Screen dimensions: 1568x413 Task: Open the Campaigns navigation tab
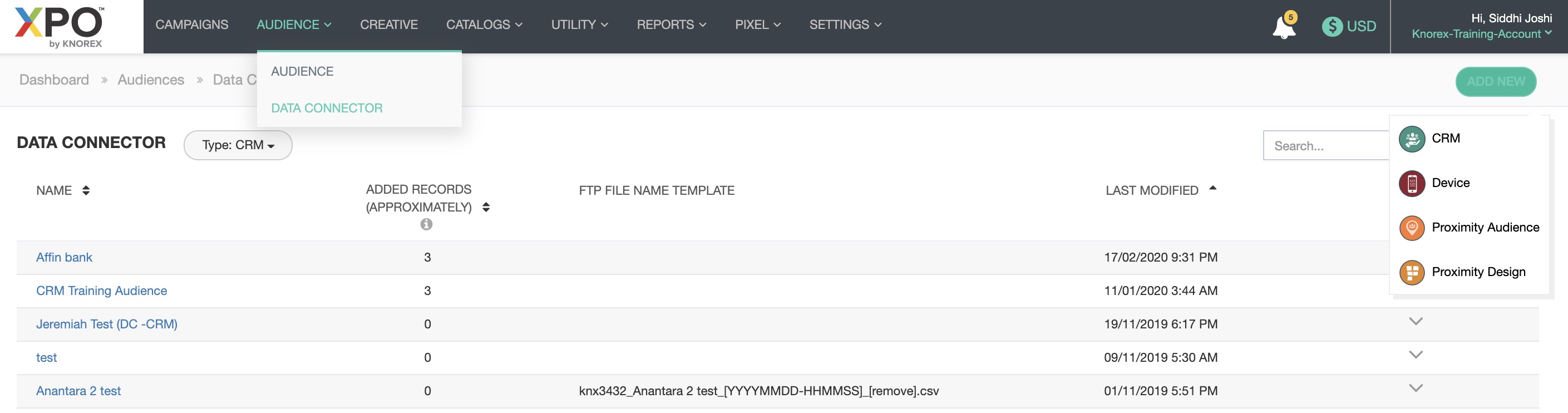coord(192,25)
